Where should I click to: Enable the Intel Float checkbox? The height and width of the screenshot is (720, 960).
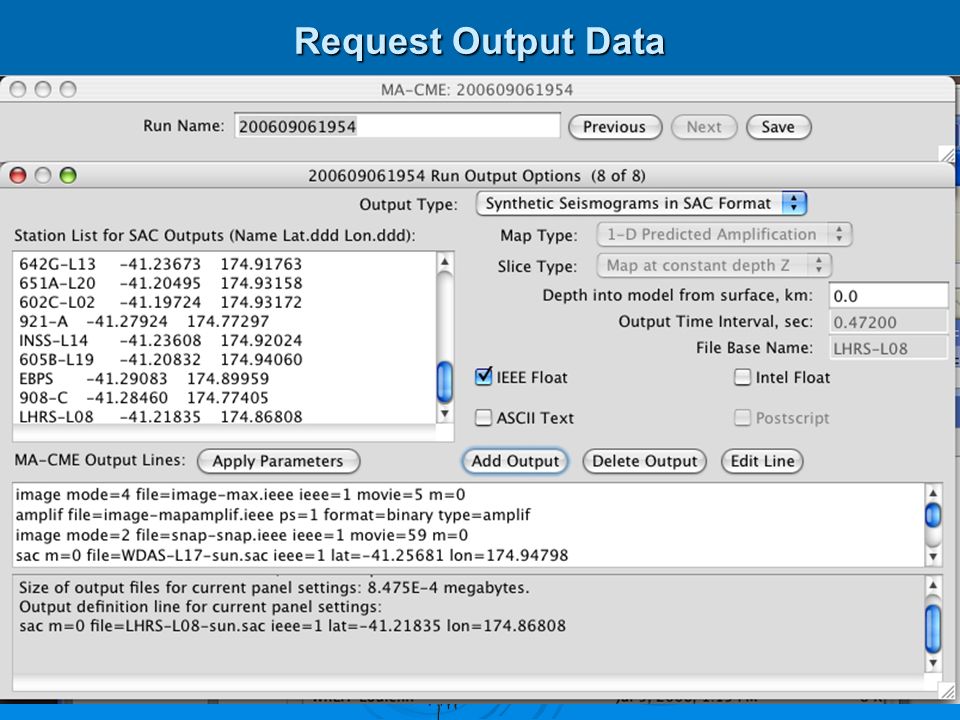pyautogui.click(x=742, y=377)
